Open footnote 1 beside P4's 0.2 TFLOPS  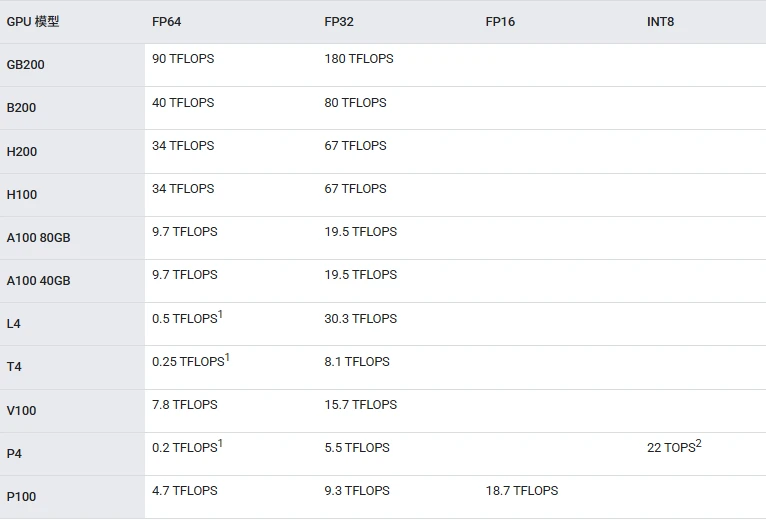pyautogui.click(x=220, y=444)
